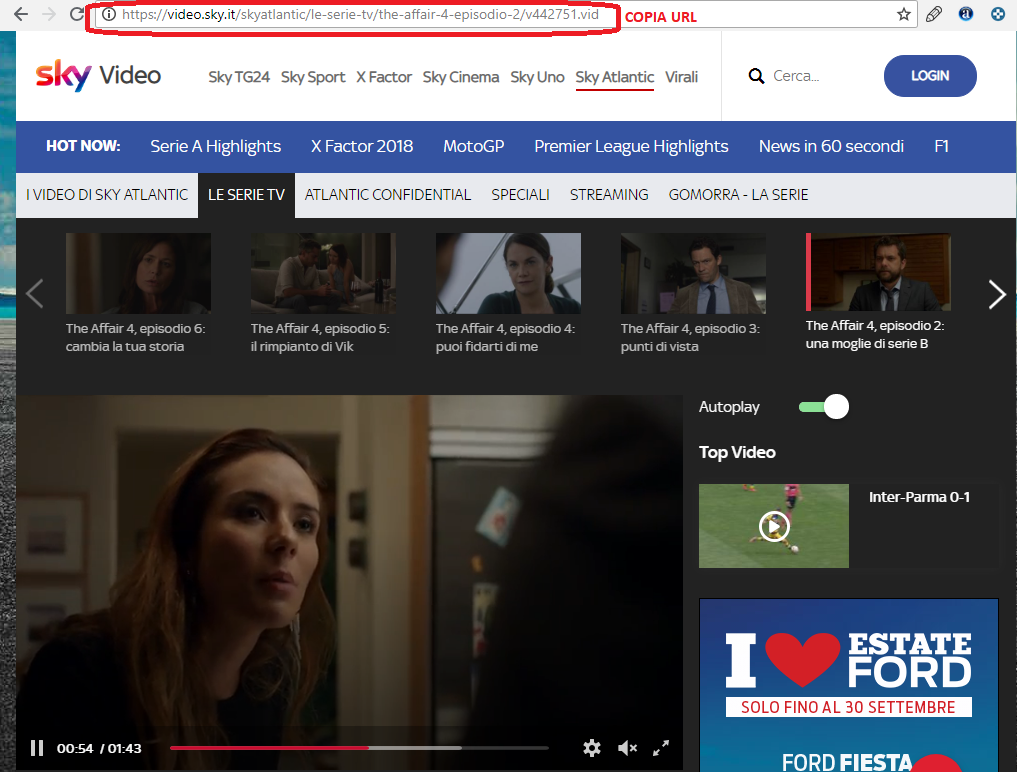Screen dimensions: 1017x772
Task: Play the Inter-Parma 0-1 video icon
Action: tap(774, 526)
